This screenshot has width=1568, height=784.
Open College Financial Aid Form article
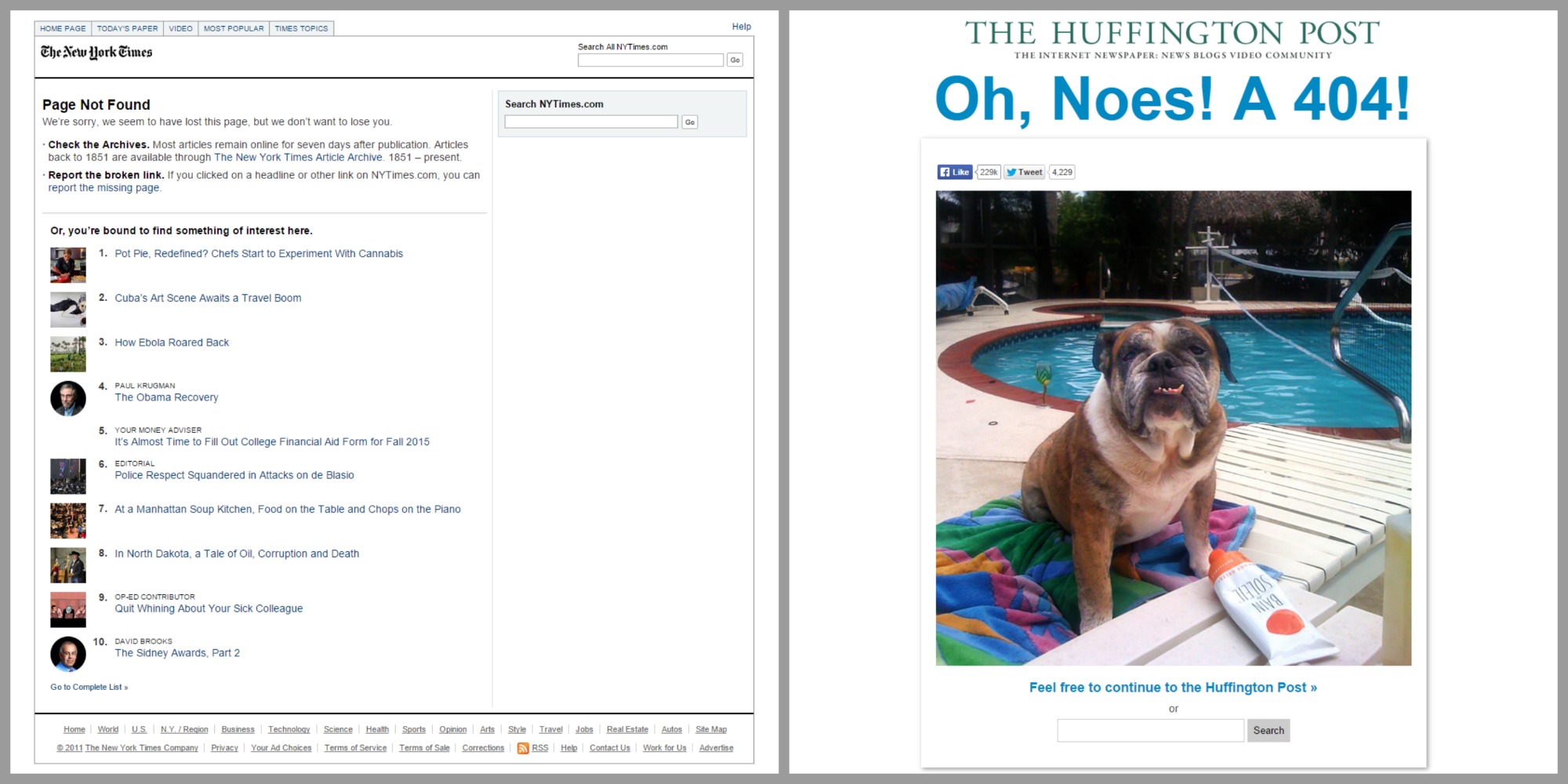272,442
